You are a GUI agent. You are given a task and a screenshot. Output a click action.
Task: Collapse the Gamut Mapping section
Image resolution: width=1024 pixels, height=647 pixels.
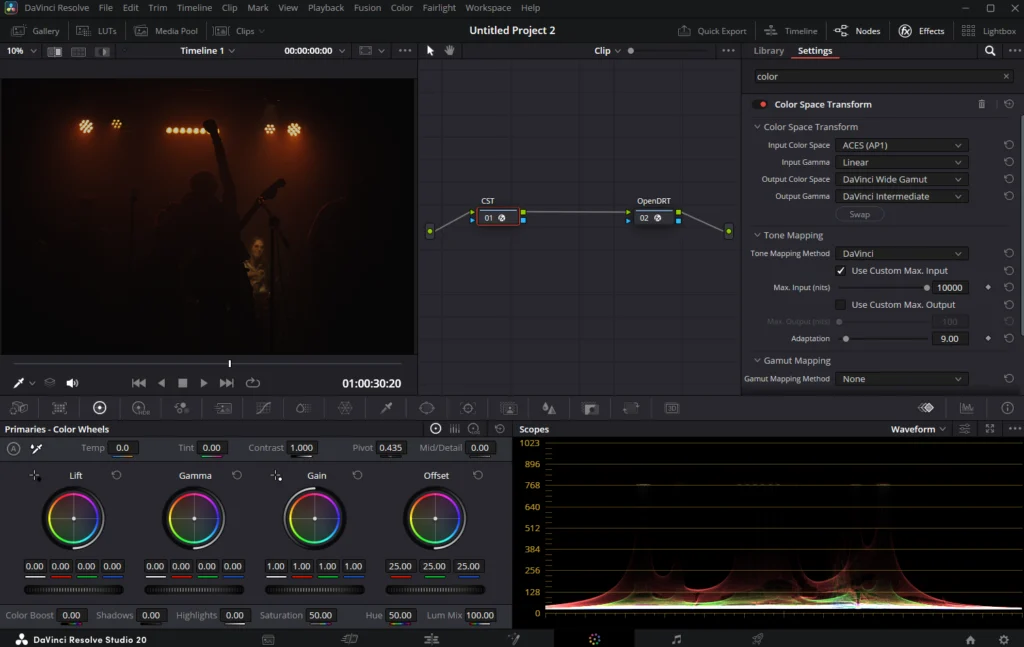click(x=757, y=361)
